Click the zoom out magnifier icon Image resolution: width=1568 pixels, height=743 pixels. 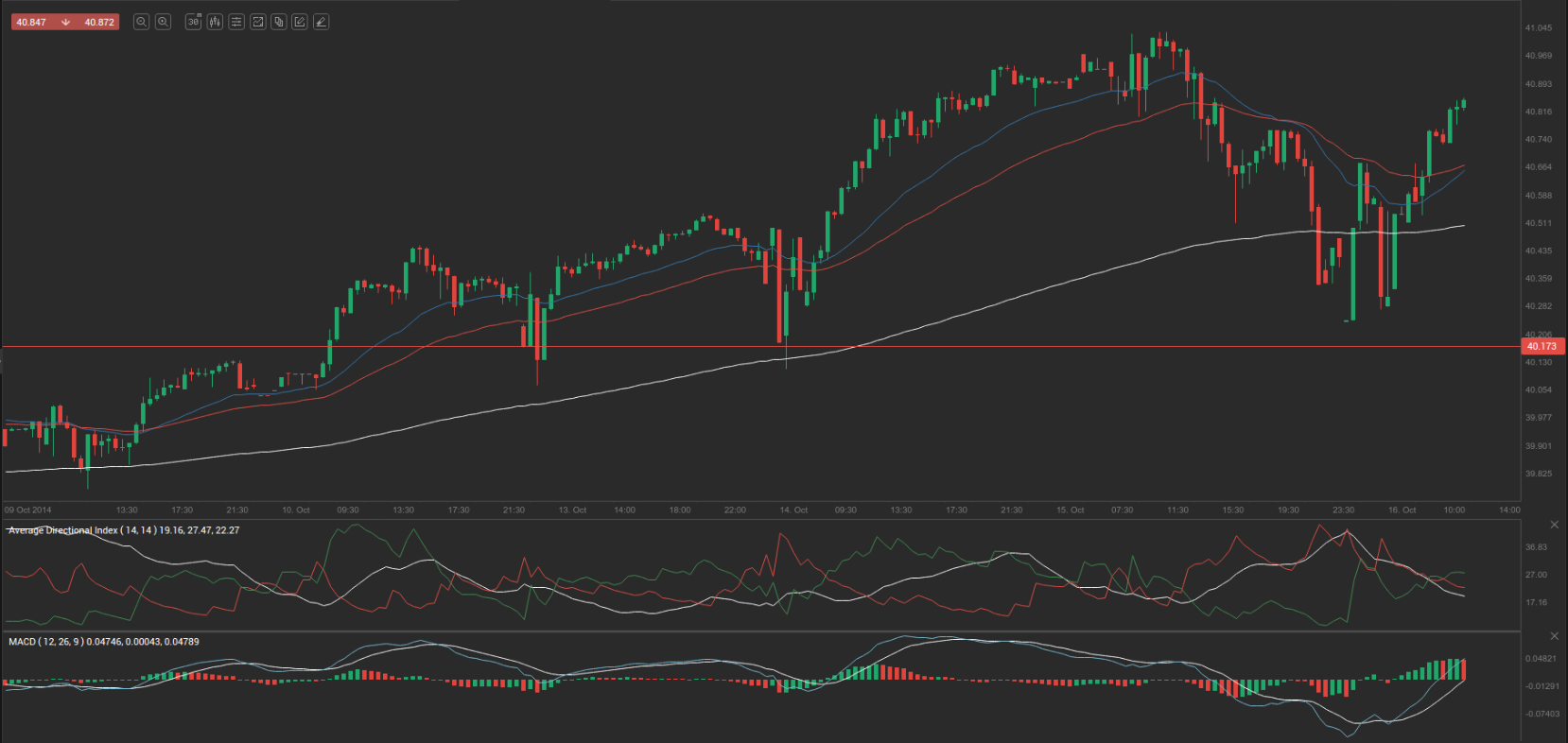141,22
